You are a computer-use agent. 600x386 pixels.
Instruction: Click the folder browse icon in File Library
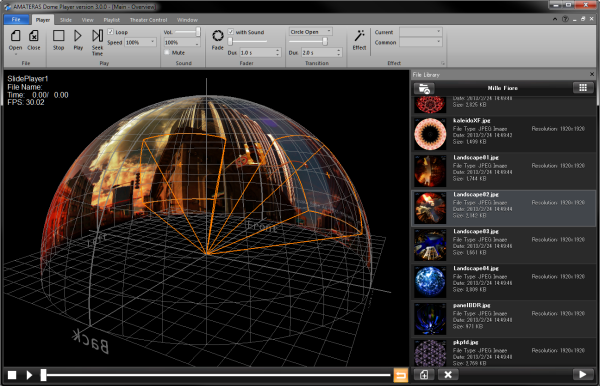[x=424, y=88]
